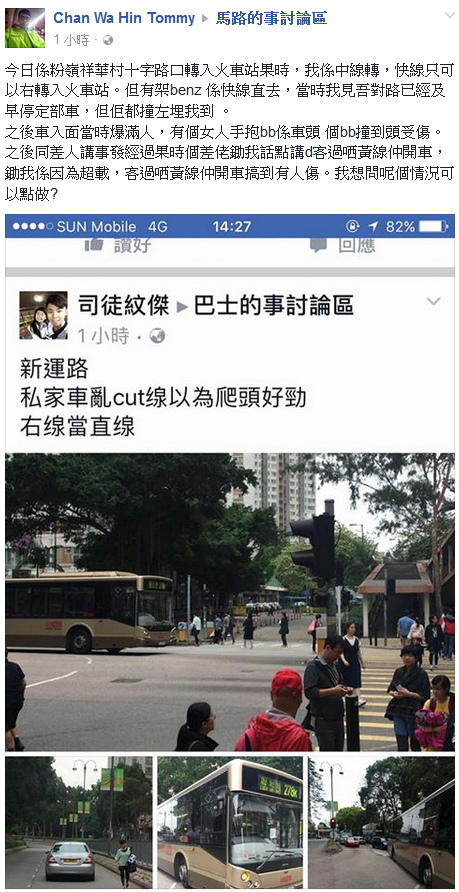Viewport: 459px width, 892px height.
Task: Click the globe icon beside 司徒紋傑's 1小時 timestamp
Action: click(157, 336)
